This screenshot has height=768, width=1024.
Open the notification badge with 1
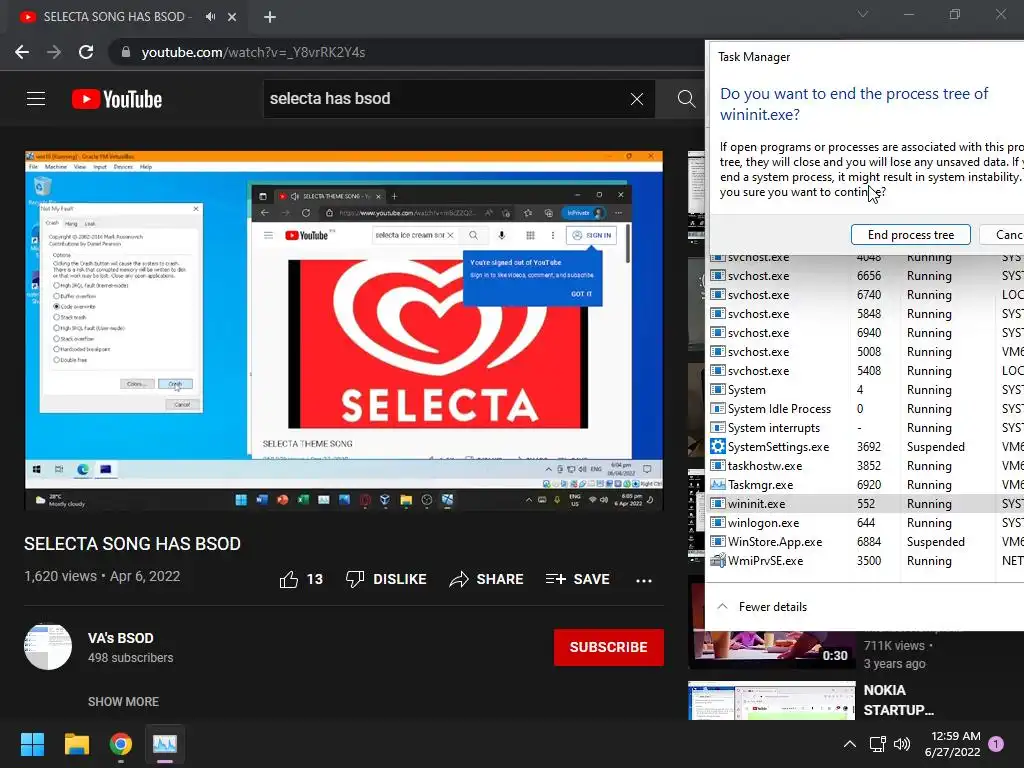point(996,744)
